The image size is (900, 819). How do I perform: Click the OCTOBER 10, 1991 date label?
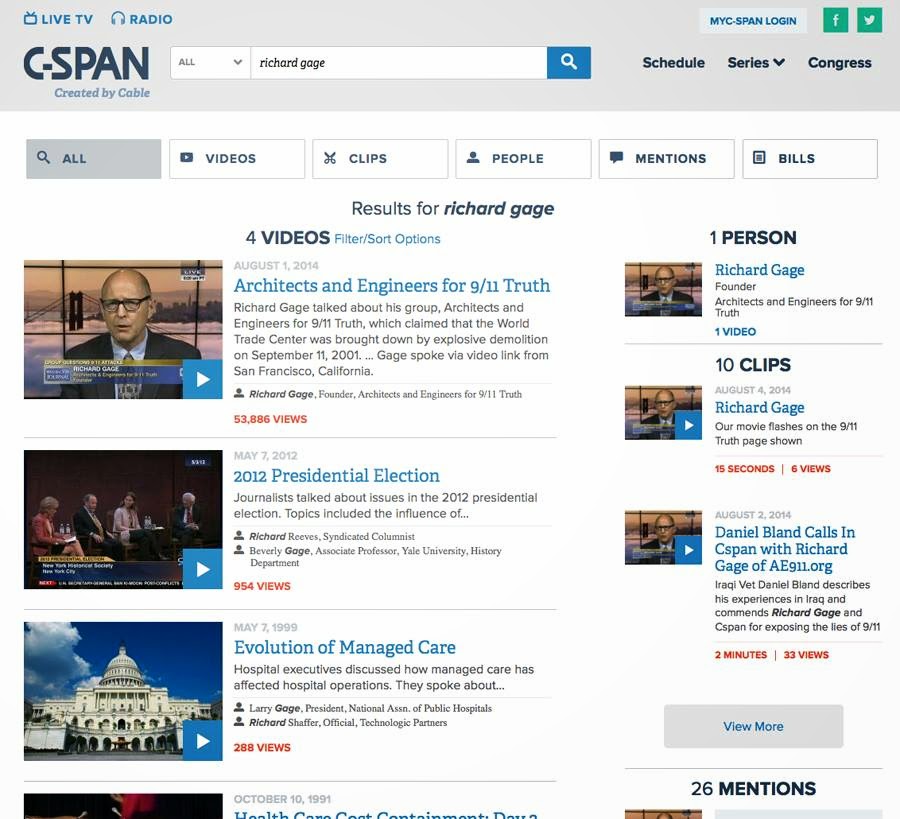[x=282, y=799]
